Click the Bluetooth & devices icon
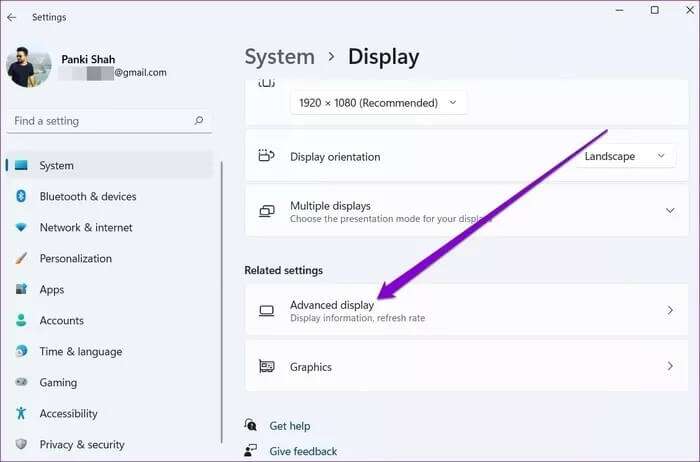 point(20,197)
